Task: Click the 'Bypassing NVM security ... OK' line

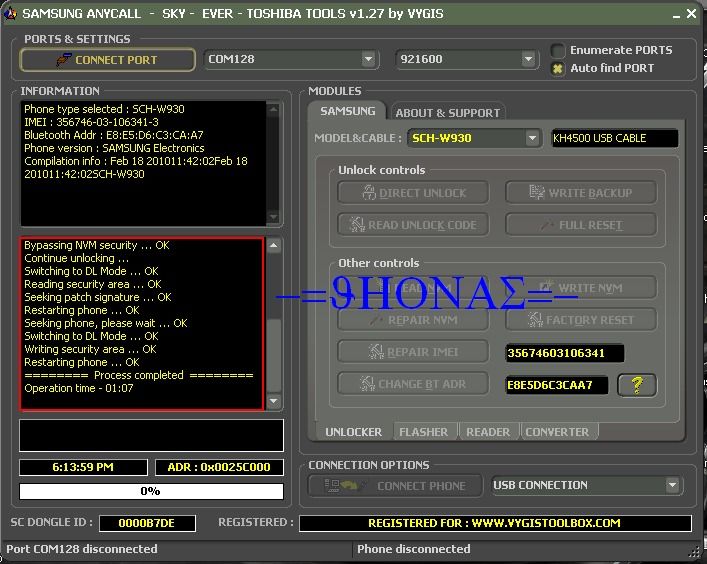Action: click(x=96, y=245)
